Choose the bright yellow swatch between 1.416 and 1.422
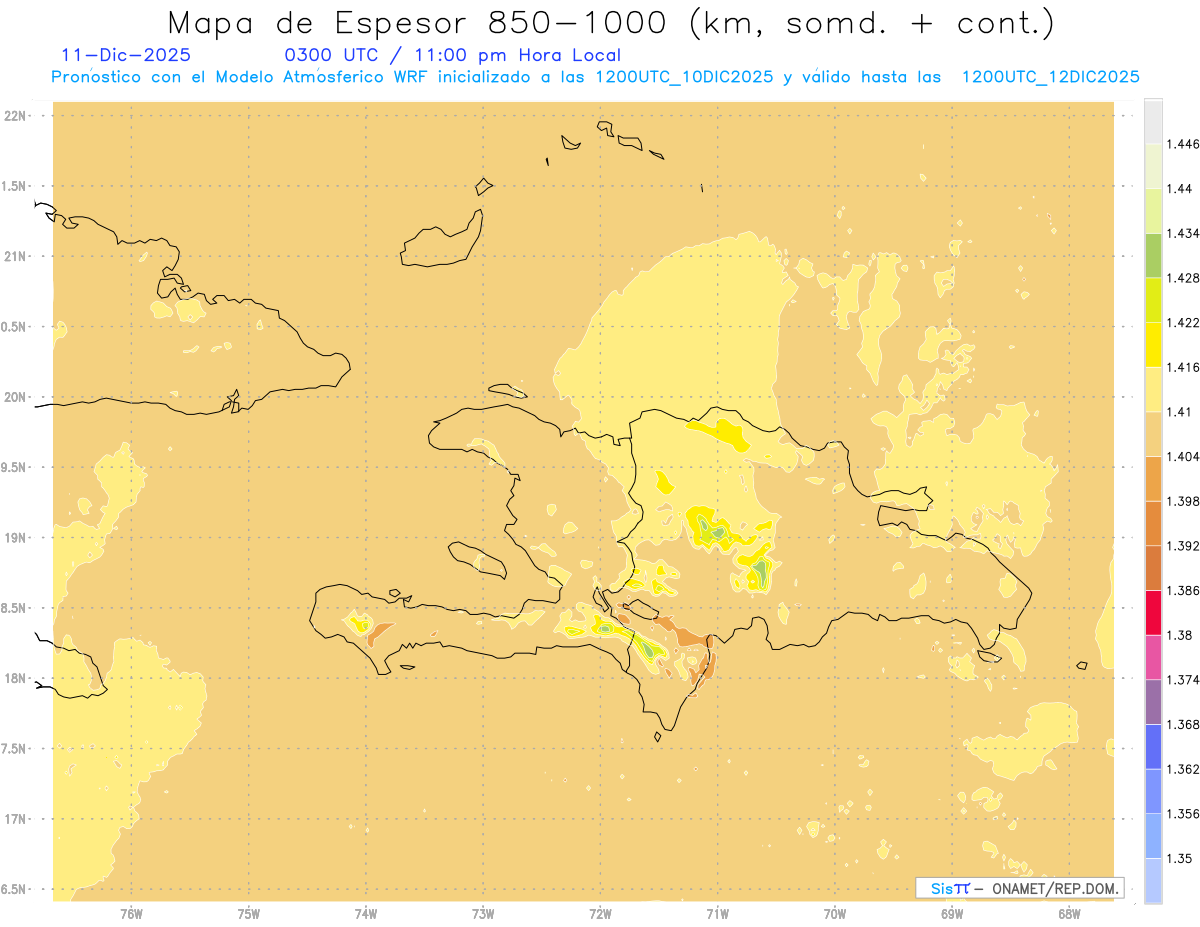This screenshot has width=1200, height=927. (1153, 345)
